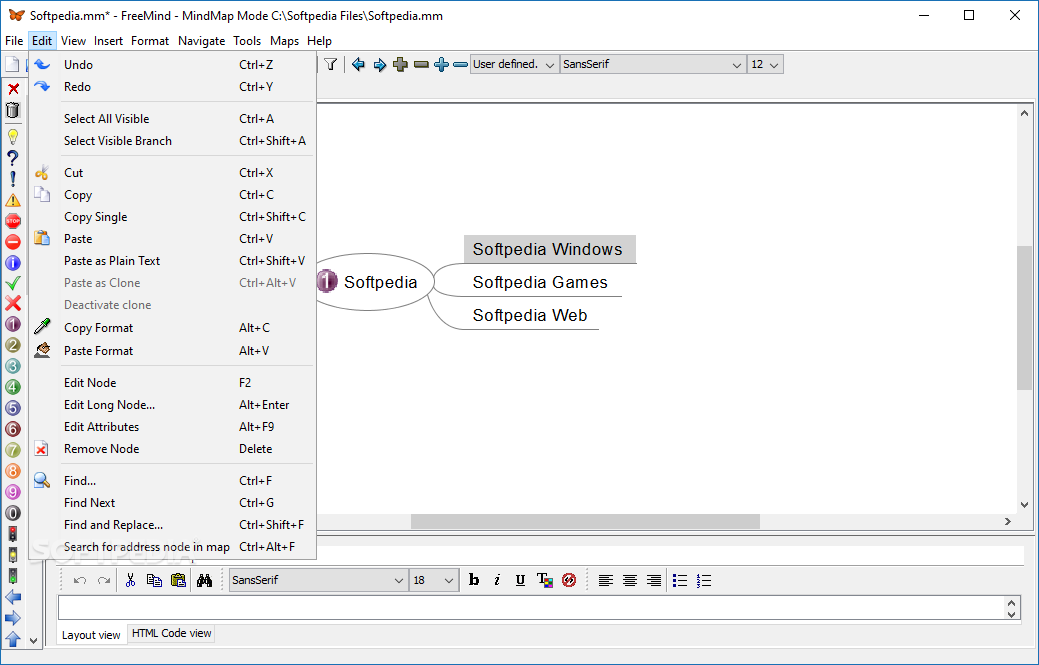Add the red no-entry icon
The height and width of the screenshot is (665, 1039).
tap(13, 242)
